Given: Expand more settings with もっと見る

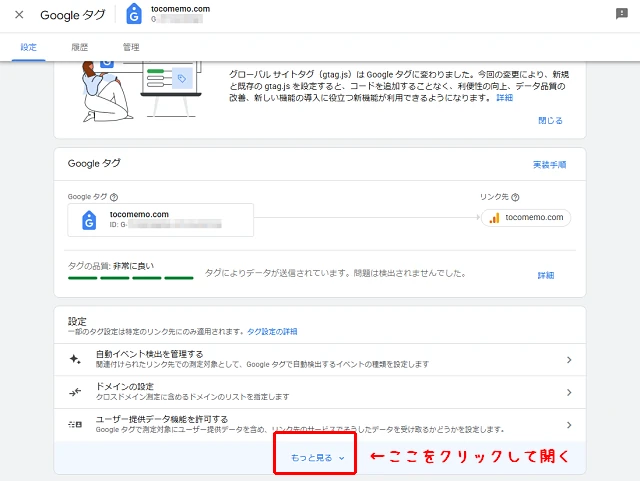Looking at the screenshot, I should point(317,458).
